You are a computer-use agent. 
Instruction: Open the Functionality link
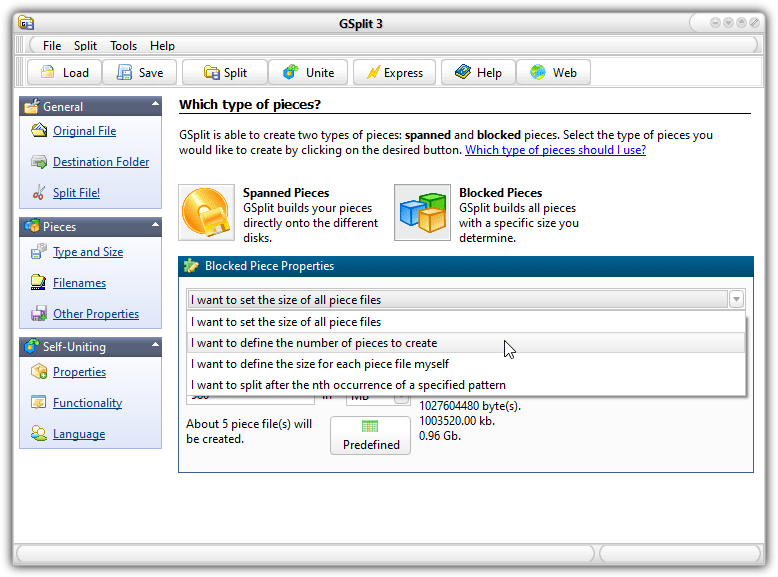pos(87,403)
